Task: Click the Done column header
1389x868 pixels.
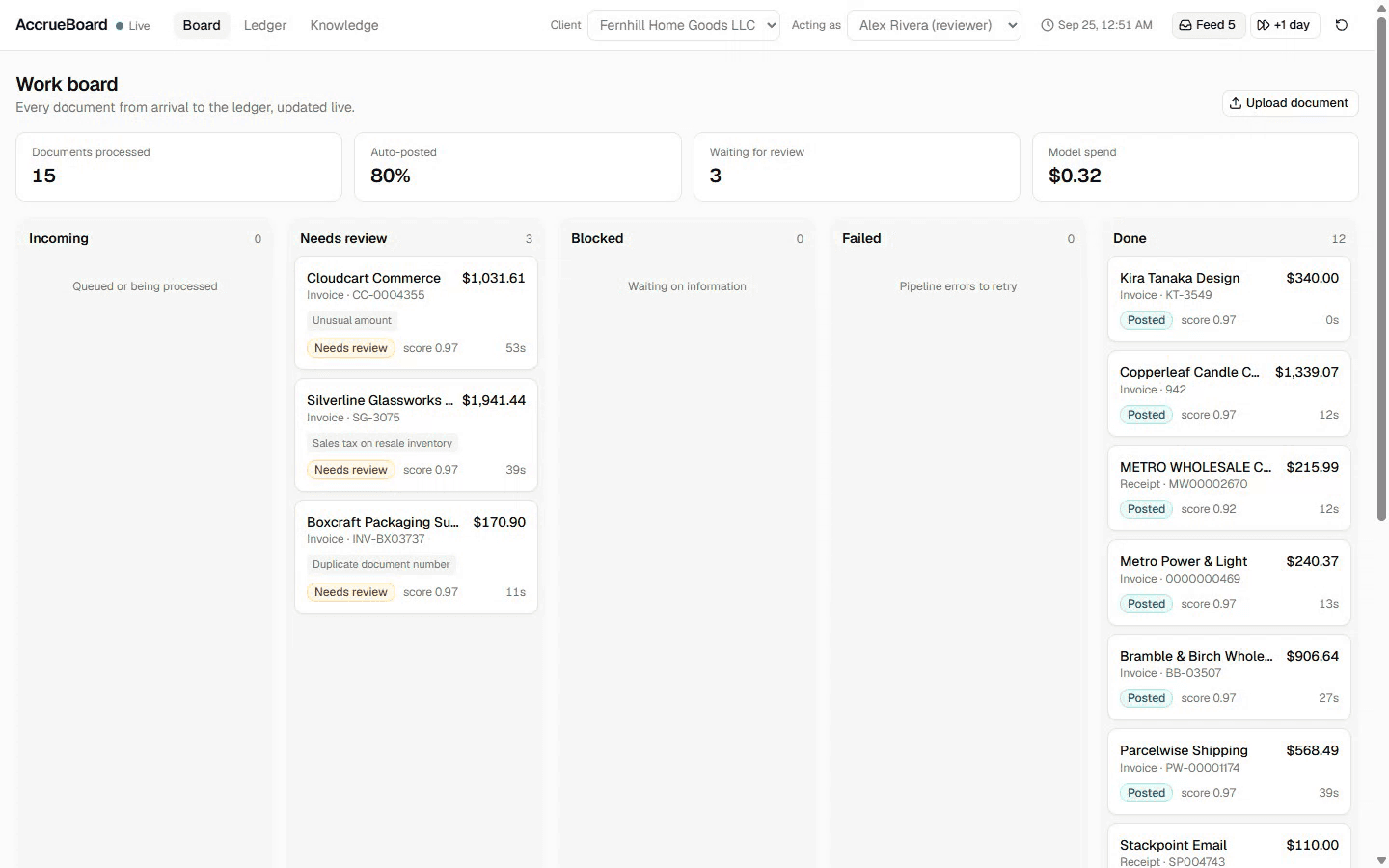Action: click(x=1130, y=238)
